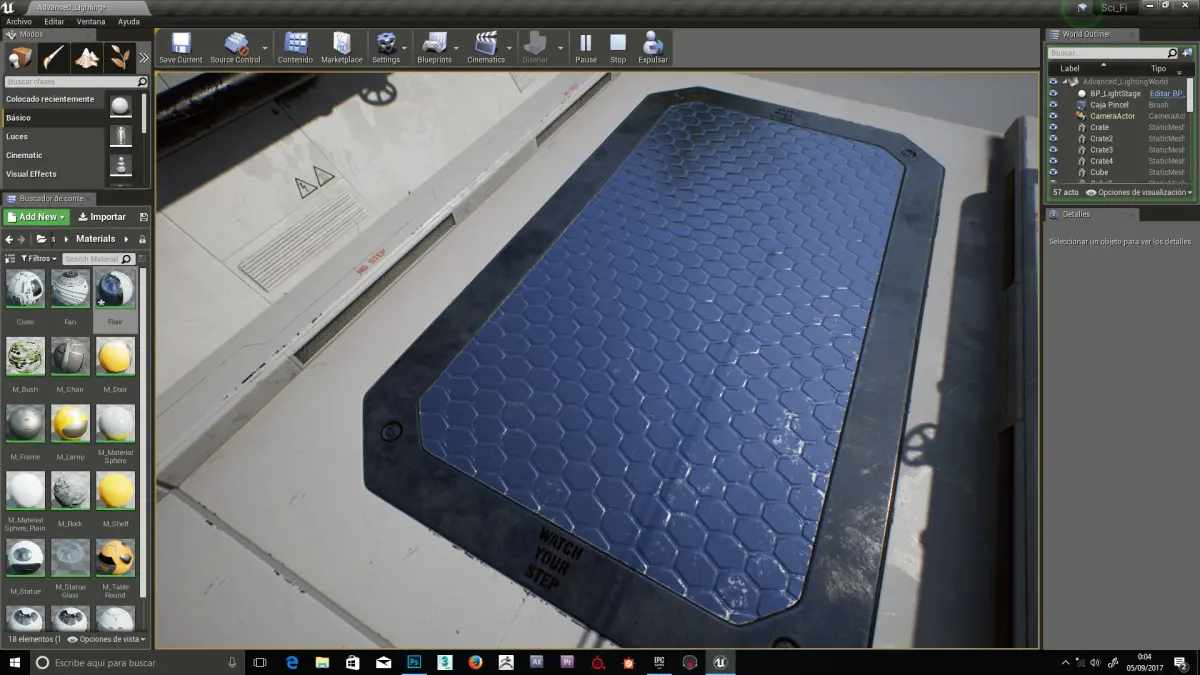This screenshot has width=1200, height=675.
Task: Click the Importar button
Action: 102,217
